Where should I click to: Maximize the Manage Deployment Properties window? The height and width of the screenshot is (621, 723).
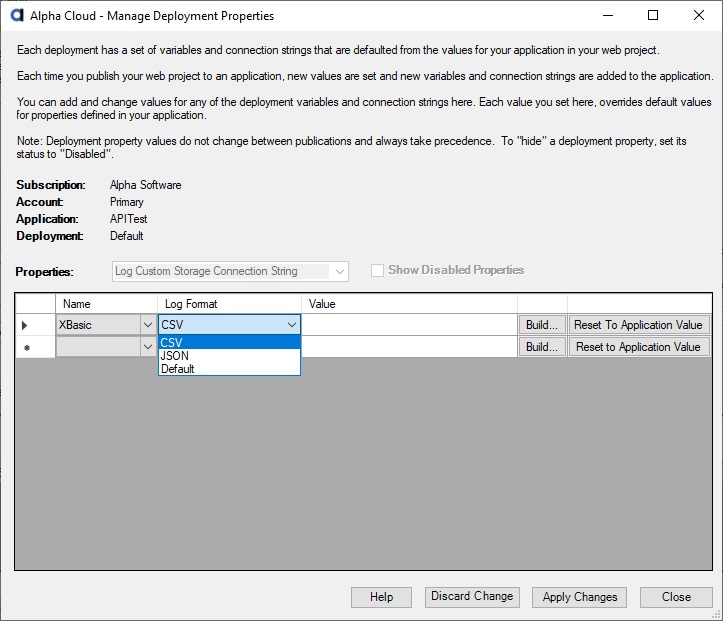point(653,15)
